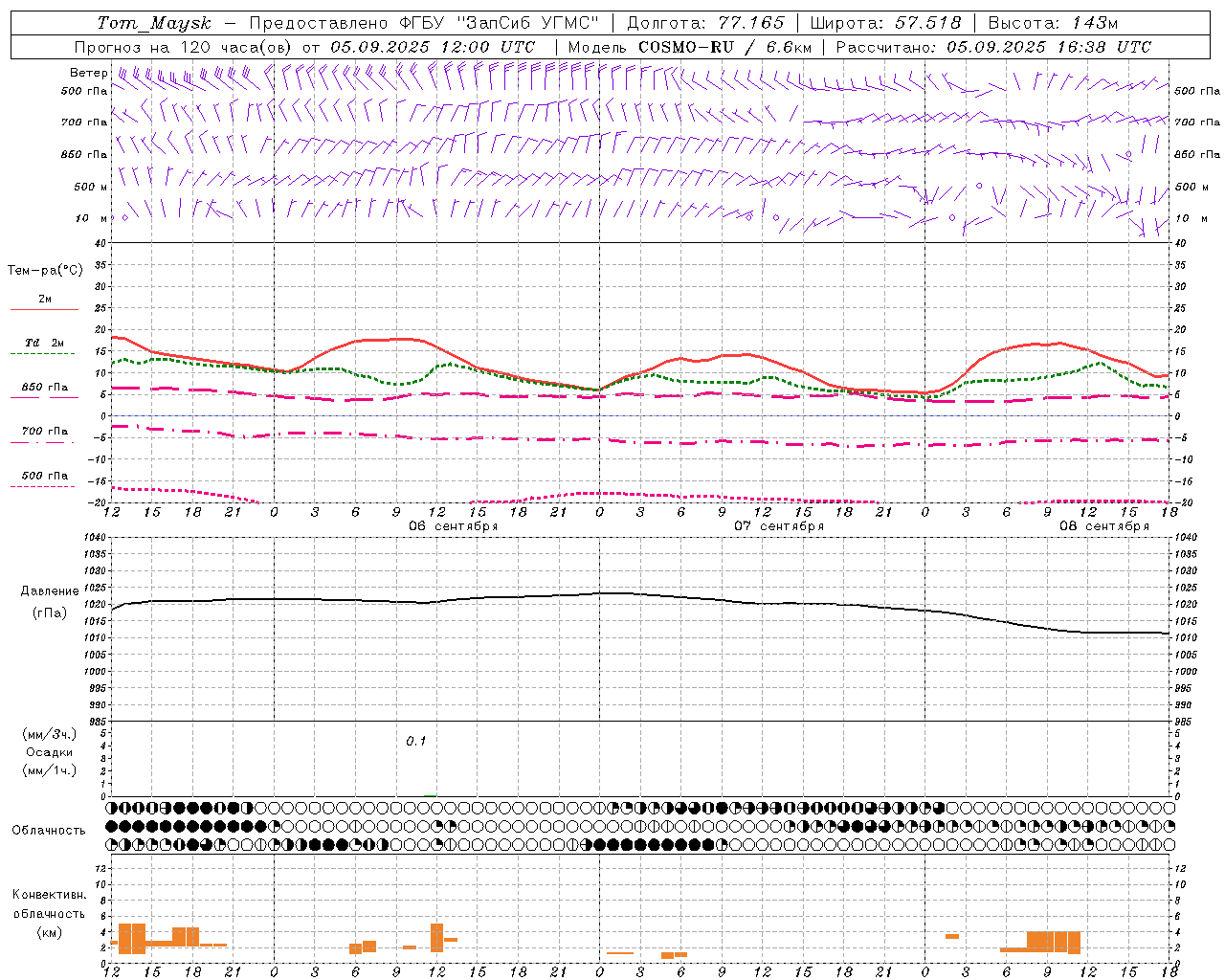
Task: Click the Ветер wind panel label
Action: 89,73
